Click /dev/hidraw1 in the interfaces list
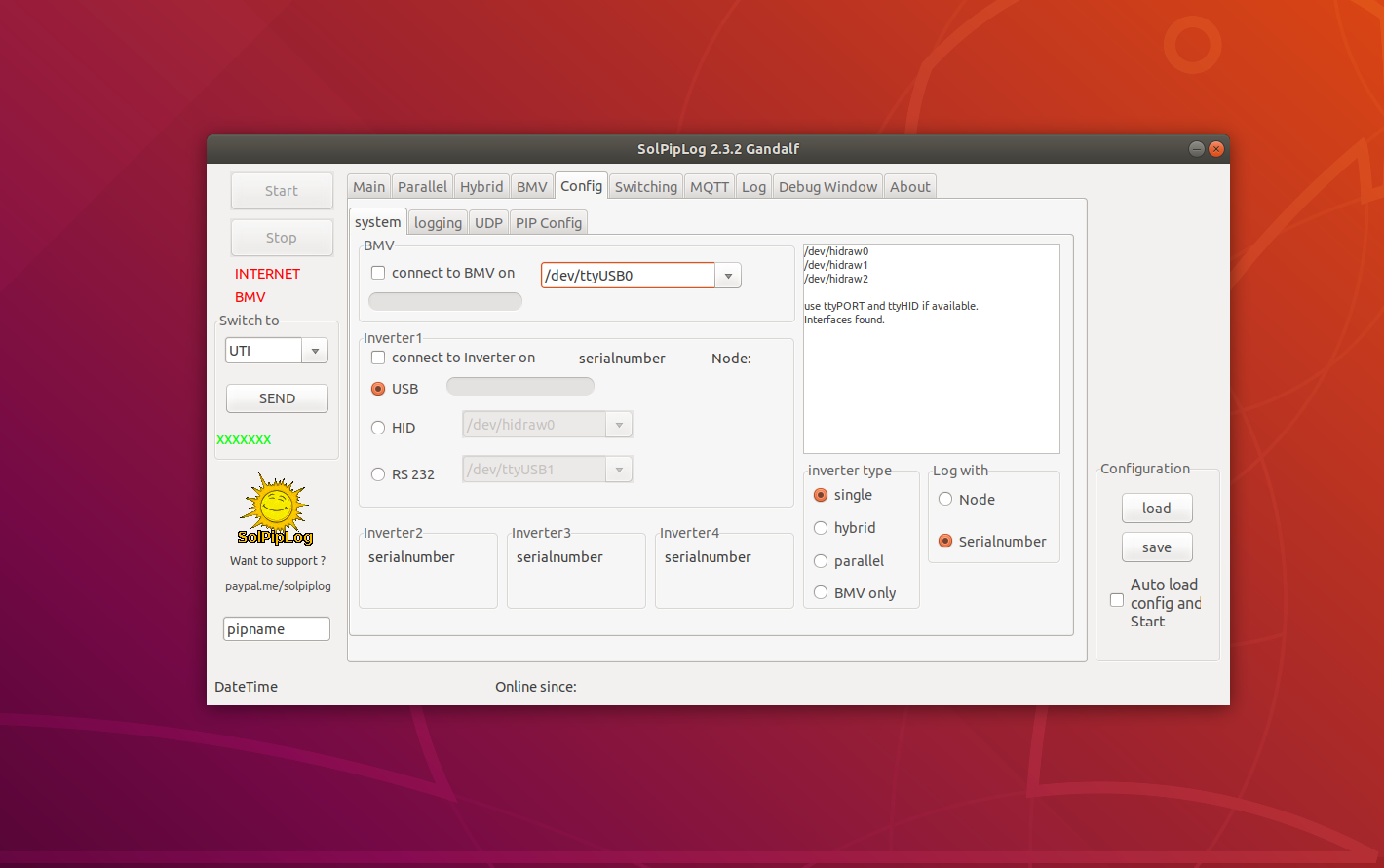The image size is (1384, 868). 836,265
